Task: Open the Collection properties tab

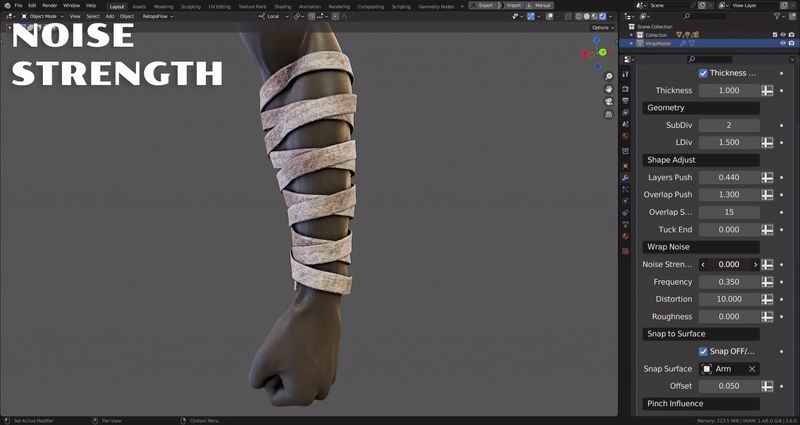Action: click(626, 151)
